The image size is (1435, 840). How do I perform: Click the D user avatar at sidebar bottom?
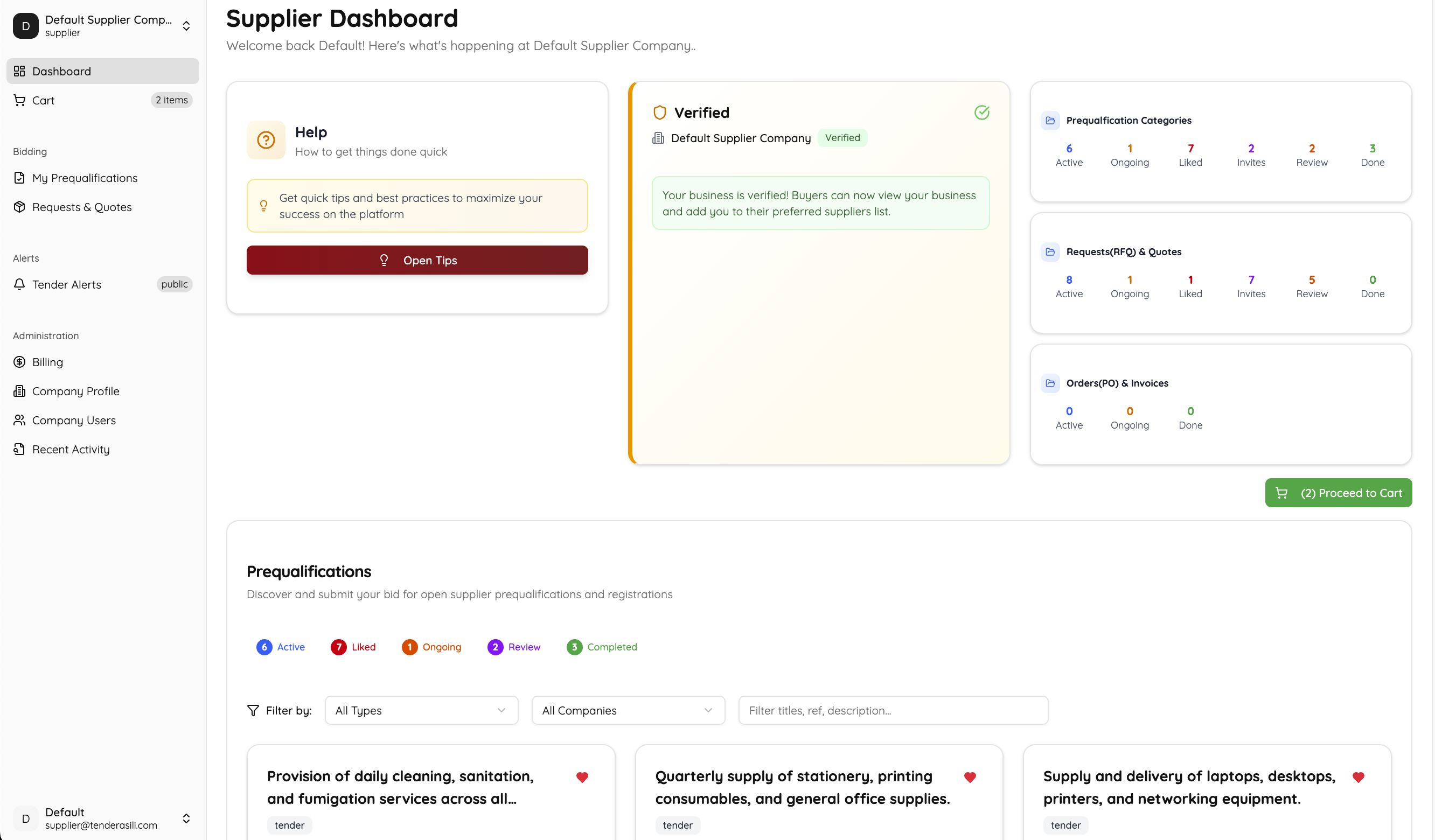coord(26,818)
